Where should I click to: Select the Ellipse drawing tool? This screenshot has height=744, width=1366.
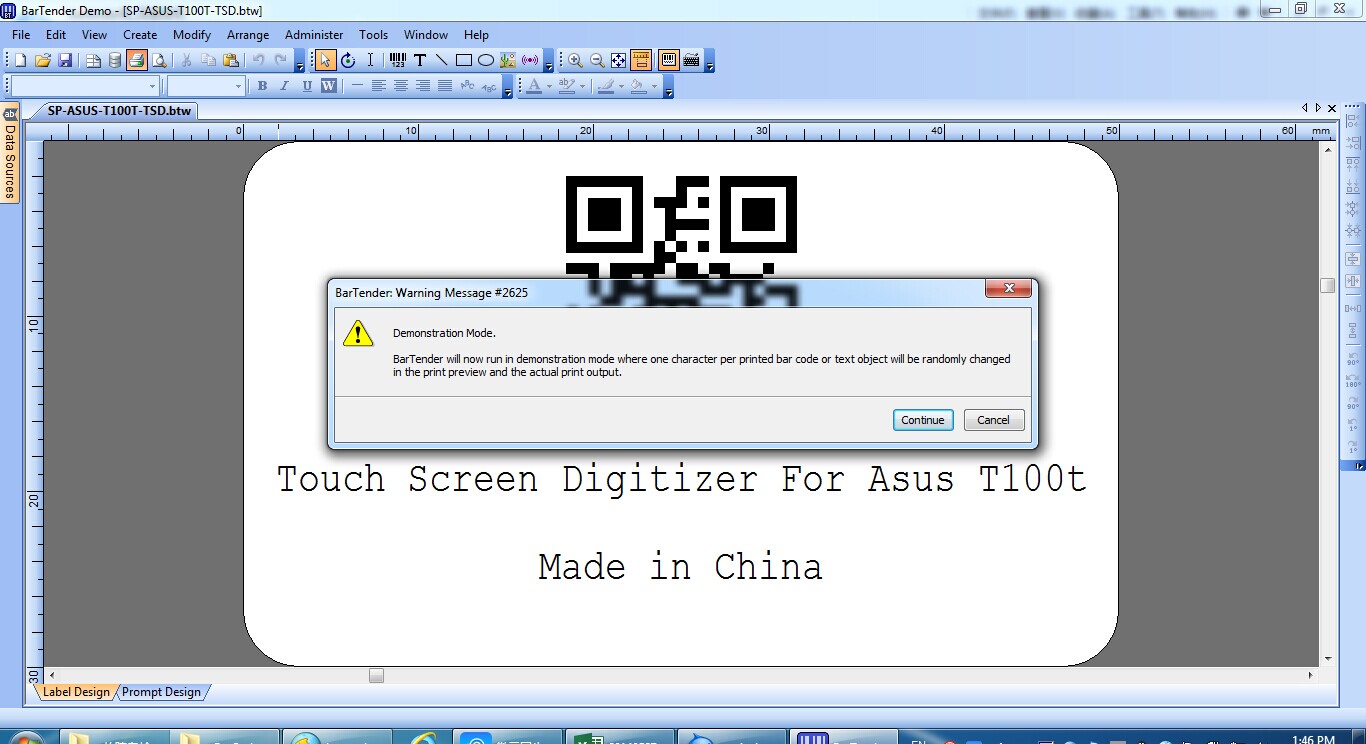(x=486, y=61)
